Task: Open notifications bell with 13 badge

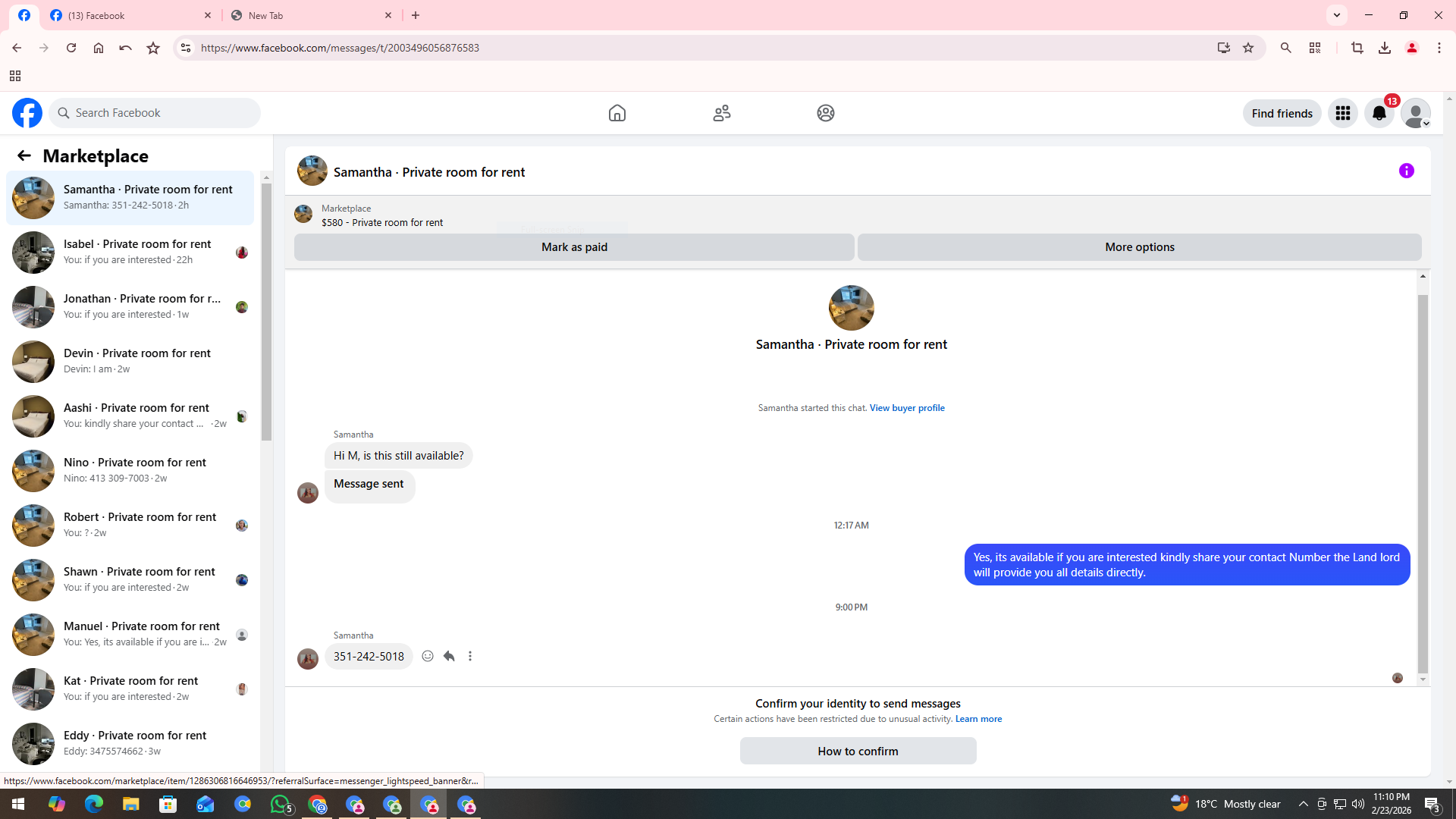Action: point(1379,113)
